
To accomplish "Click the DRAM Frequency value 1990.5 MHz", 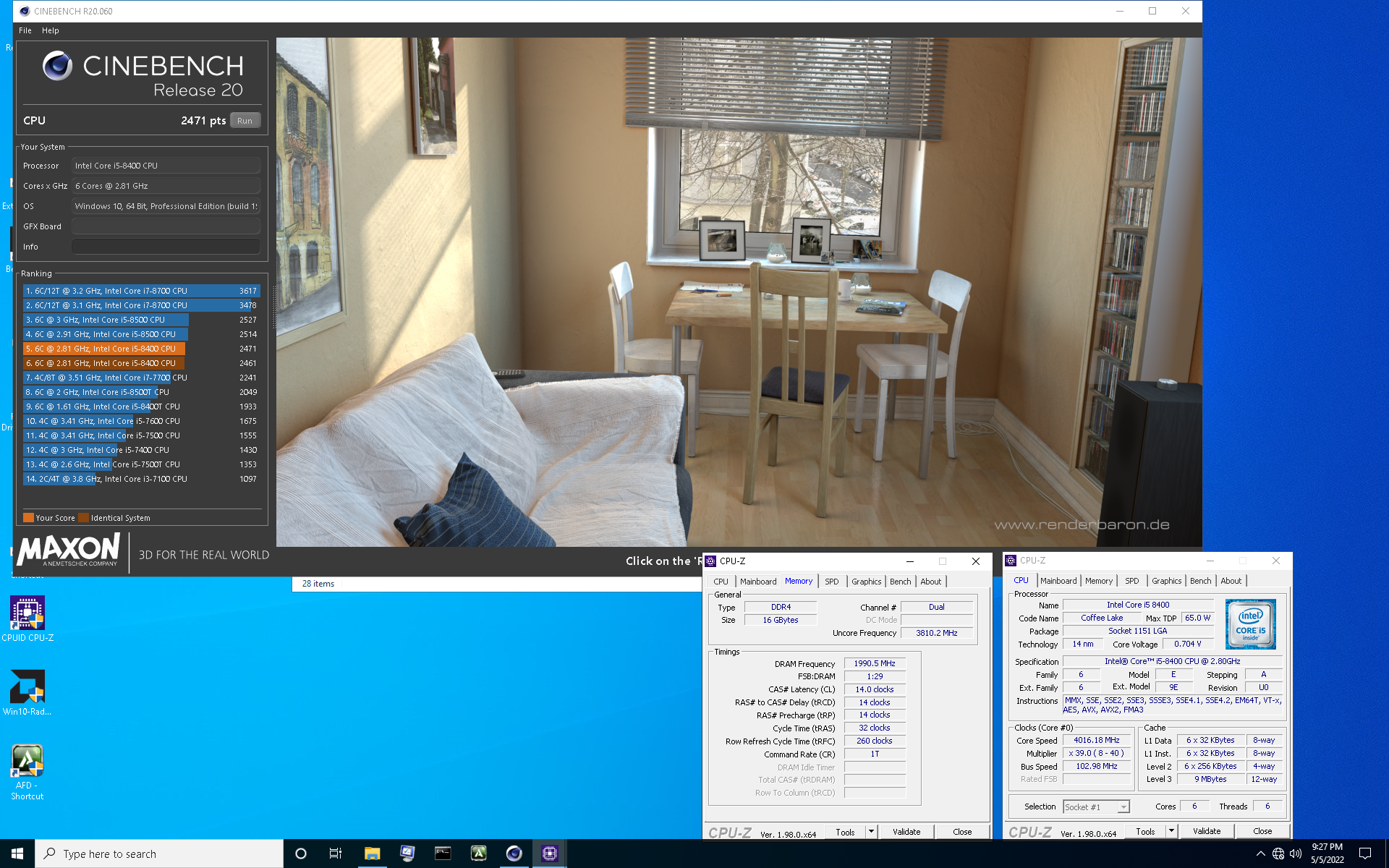I will pos(875,663).
